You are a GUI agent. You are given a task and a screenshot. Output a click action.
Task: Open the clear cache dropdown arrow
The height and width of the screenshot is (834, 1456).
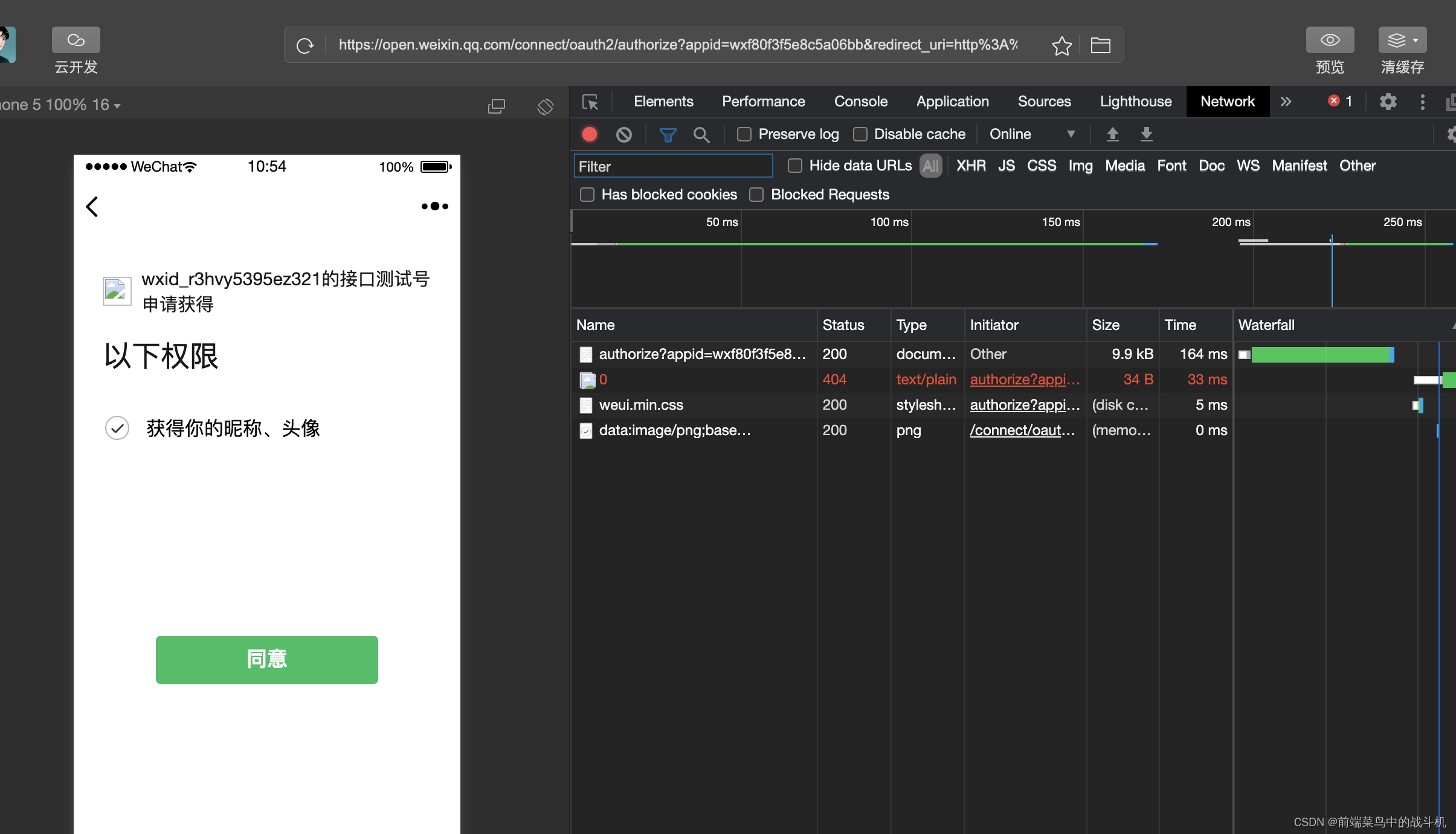coord(1416,40)
